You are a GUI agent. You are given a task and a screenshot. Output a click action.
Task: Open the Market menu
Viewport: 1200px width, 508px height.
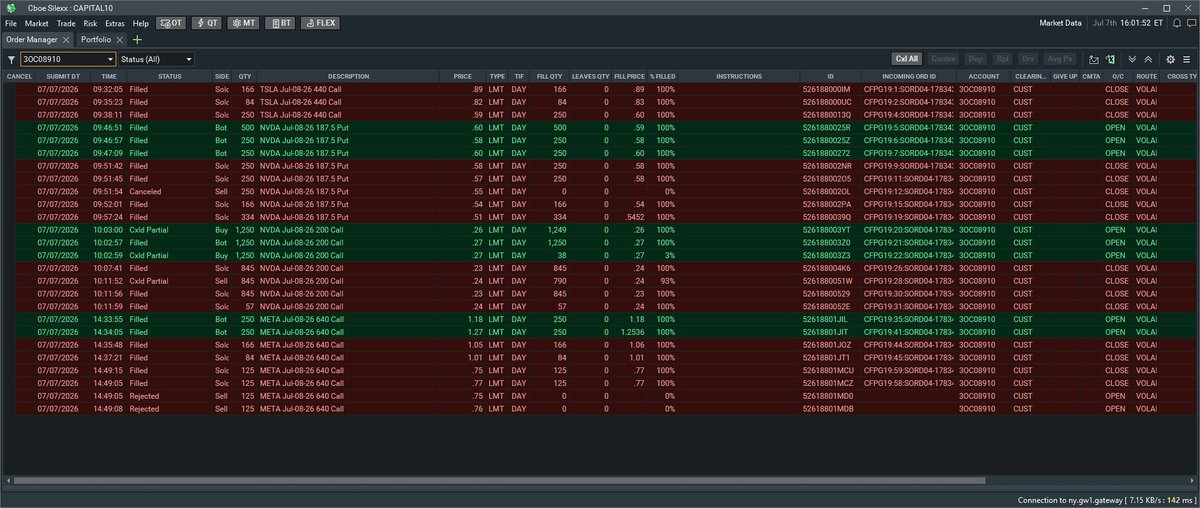[37, 22]
